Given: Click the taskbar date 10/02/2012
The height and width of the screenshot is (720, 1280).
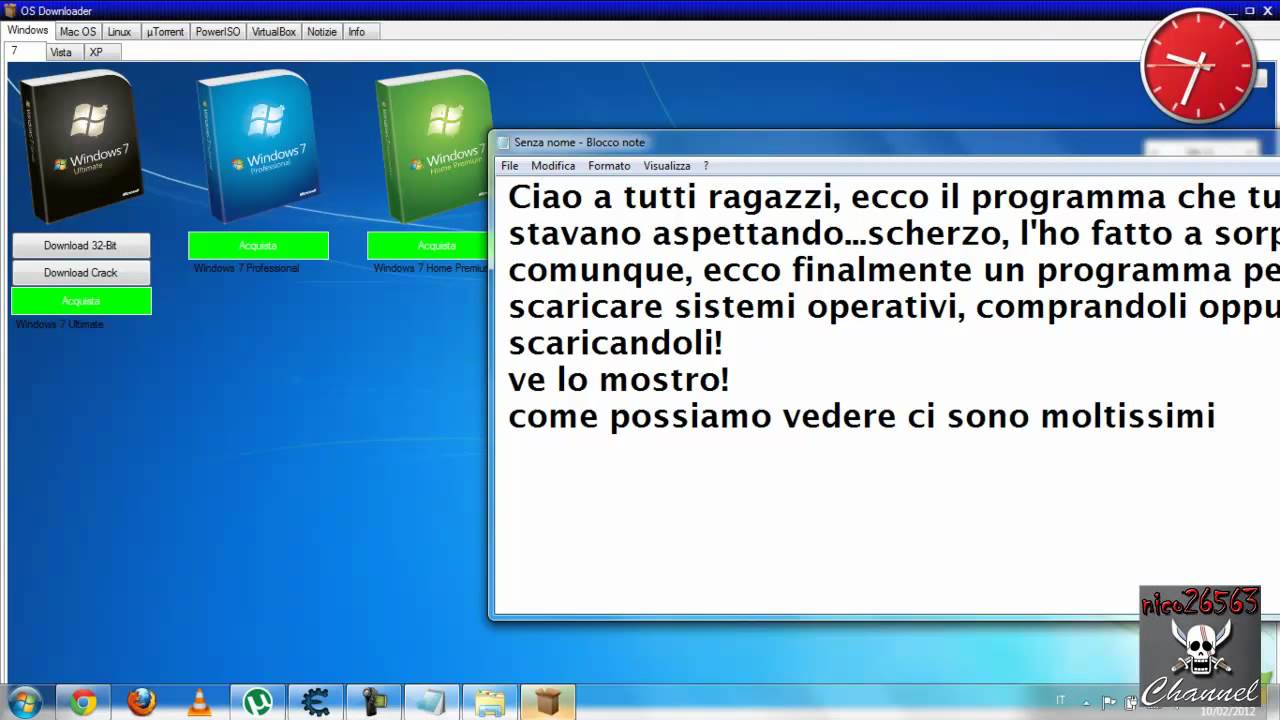Looking at the screenshot, I should pyautogui.click(x=1229, y=711).
